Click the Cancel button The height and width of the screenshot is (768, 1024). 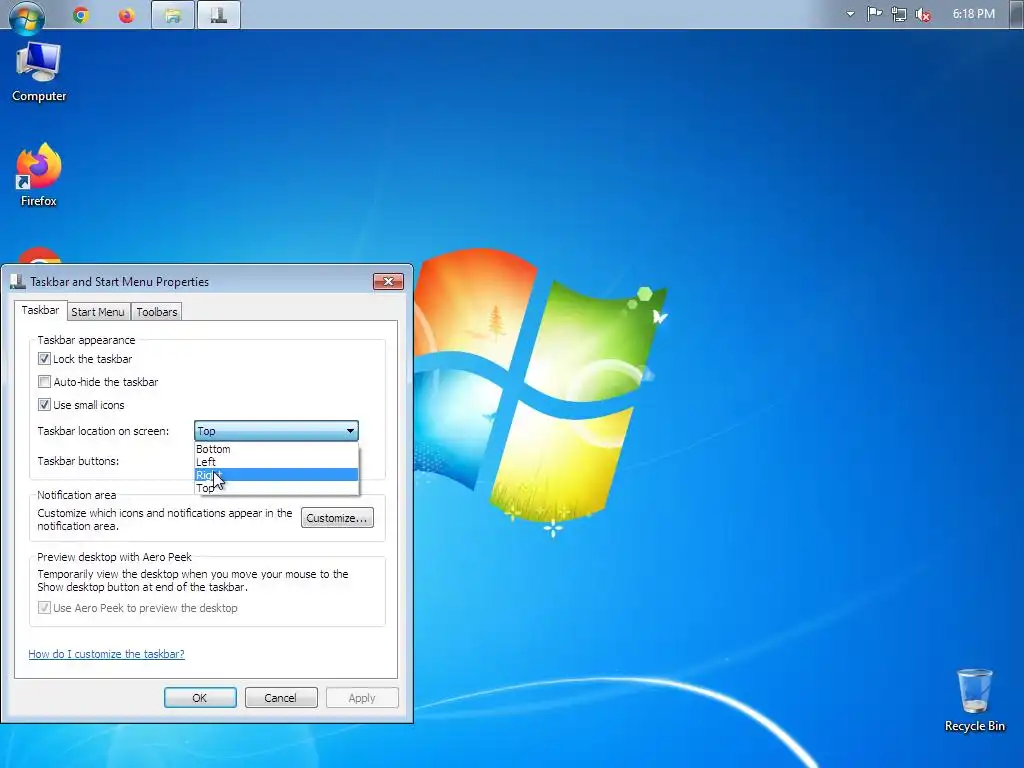tap(281, 697)
